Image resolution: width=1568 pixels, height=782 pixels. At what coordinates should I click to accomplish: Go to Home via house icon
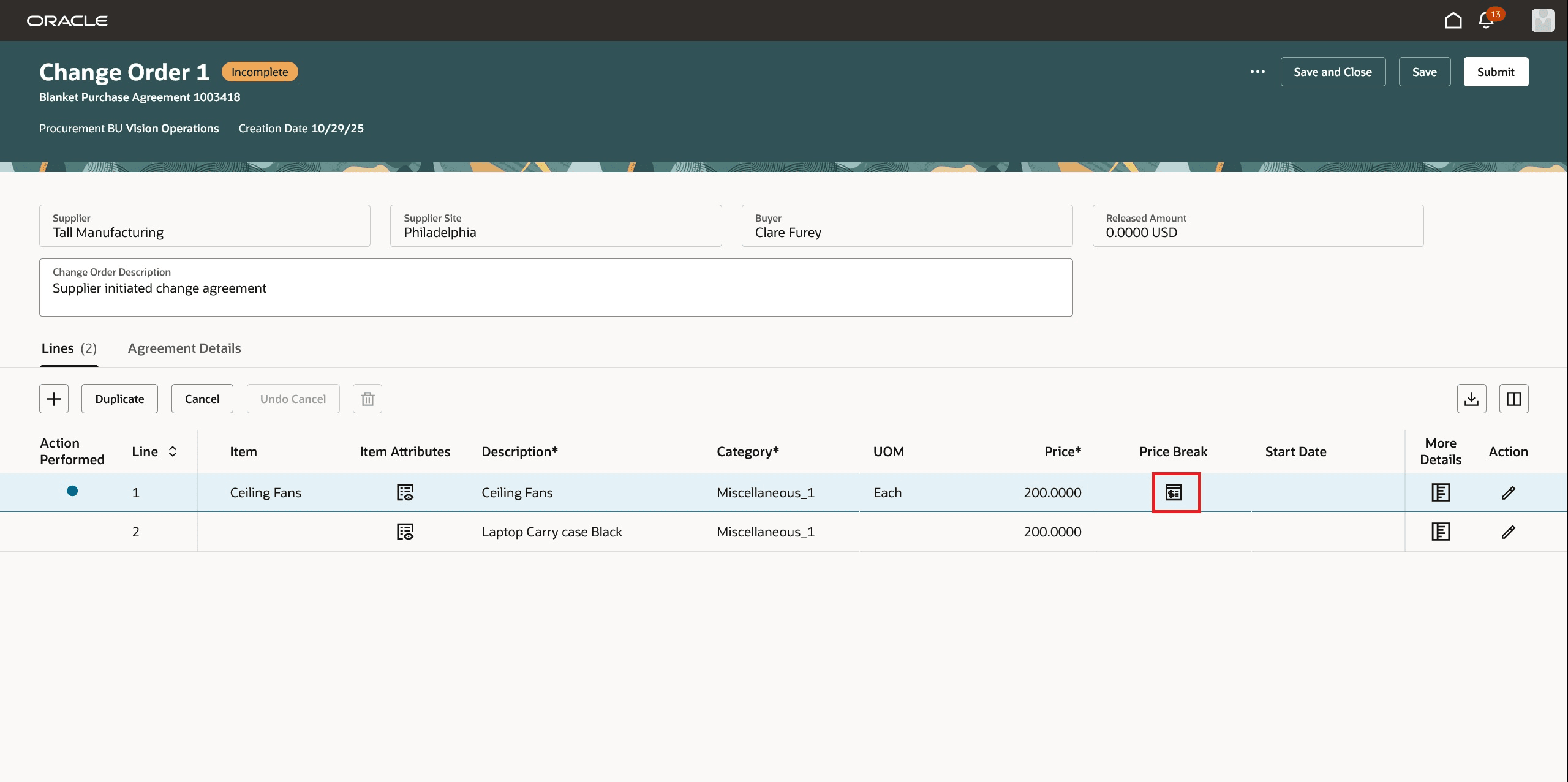point(1453,21)
